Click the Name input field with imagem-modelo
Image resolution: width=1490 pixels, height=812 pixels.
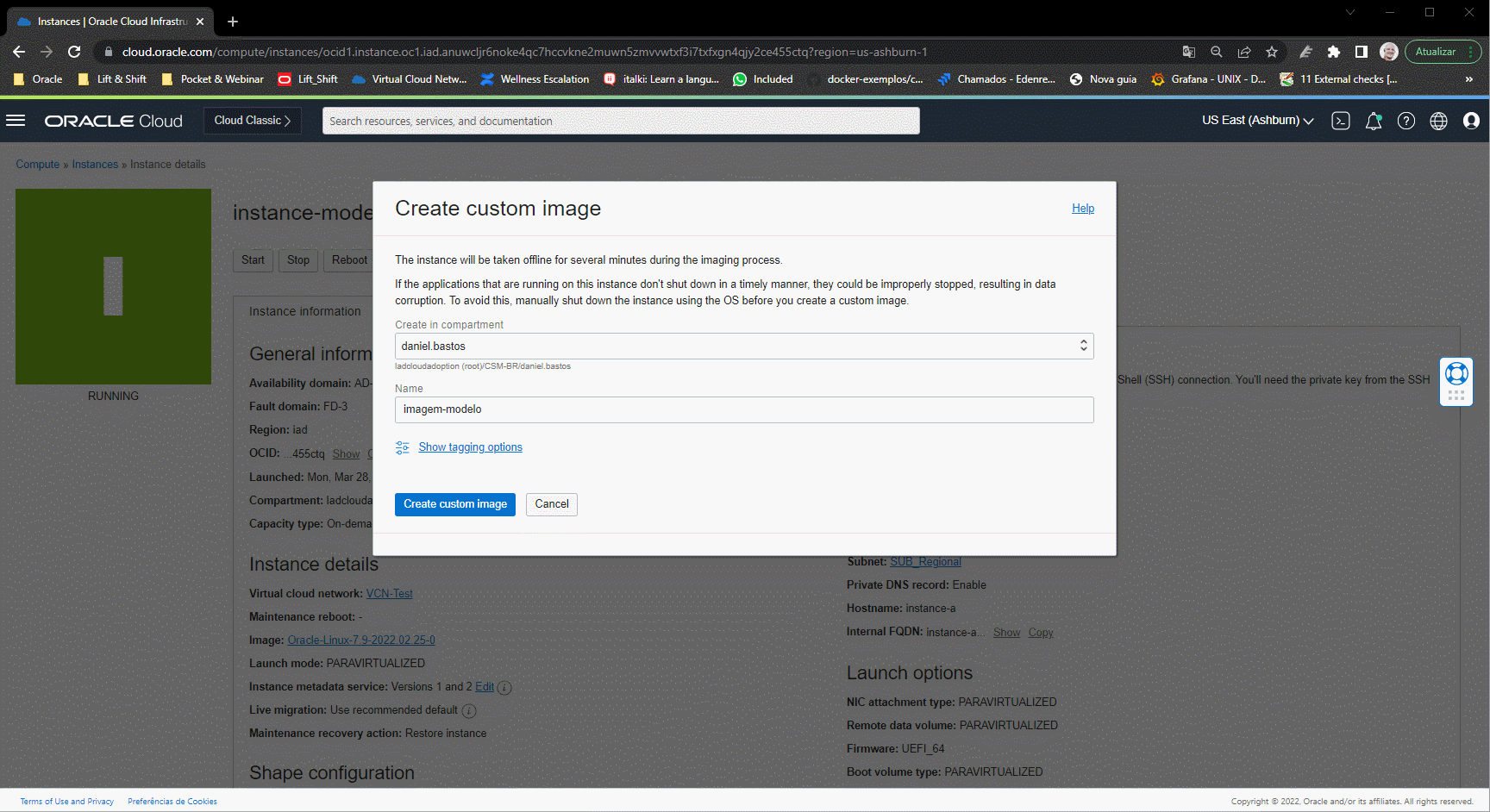pyautogui.click(x=744, y=409)
